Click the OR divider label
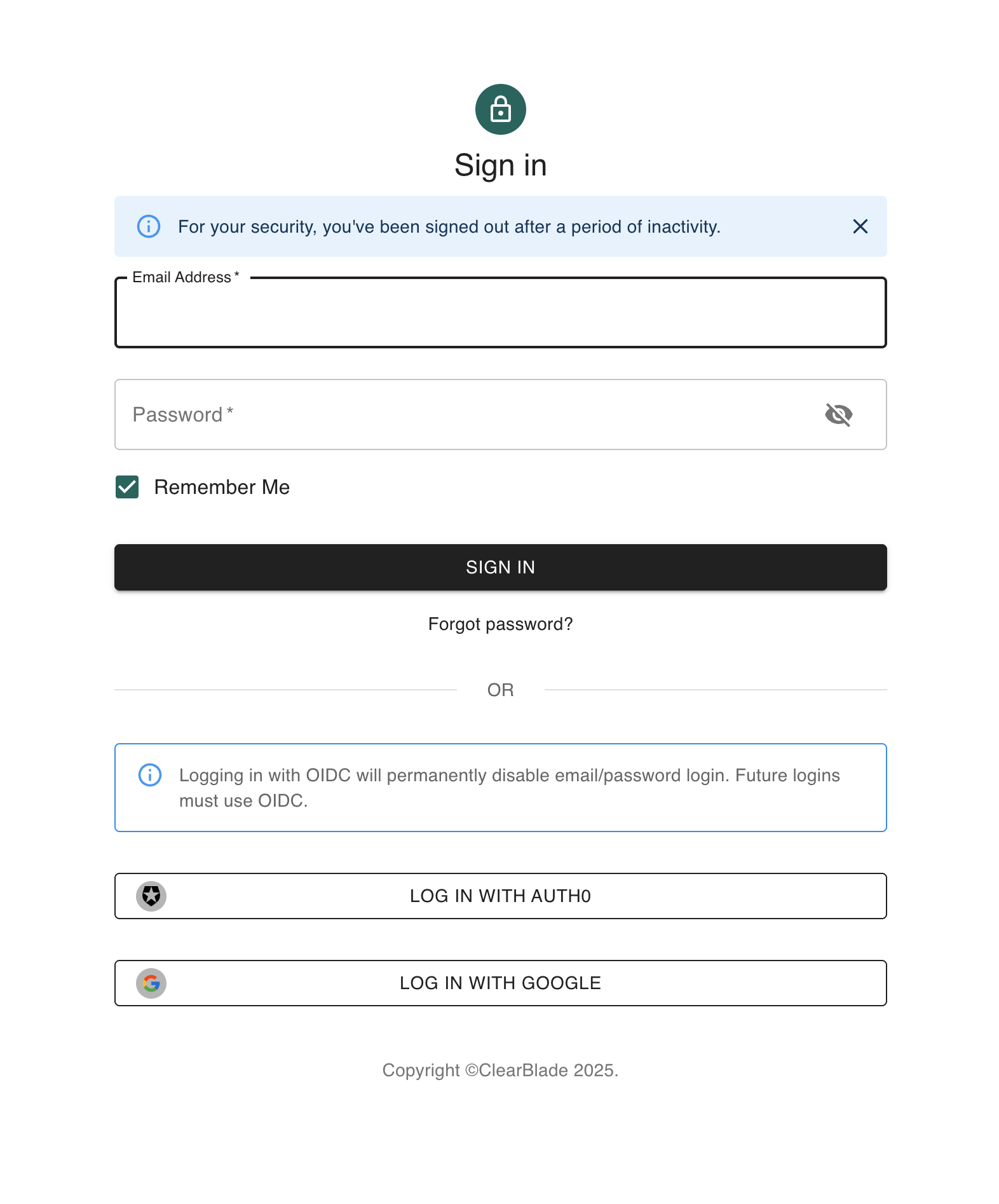This screenshot has width=999, height=1204. click(x=500, y=690)
